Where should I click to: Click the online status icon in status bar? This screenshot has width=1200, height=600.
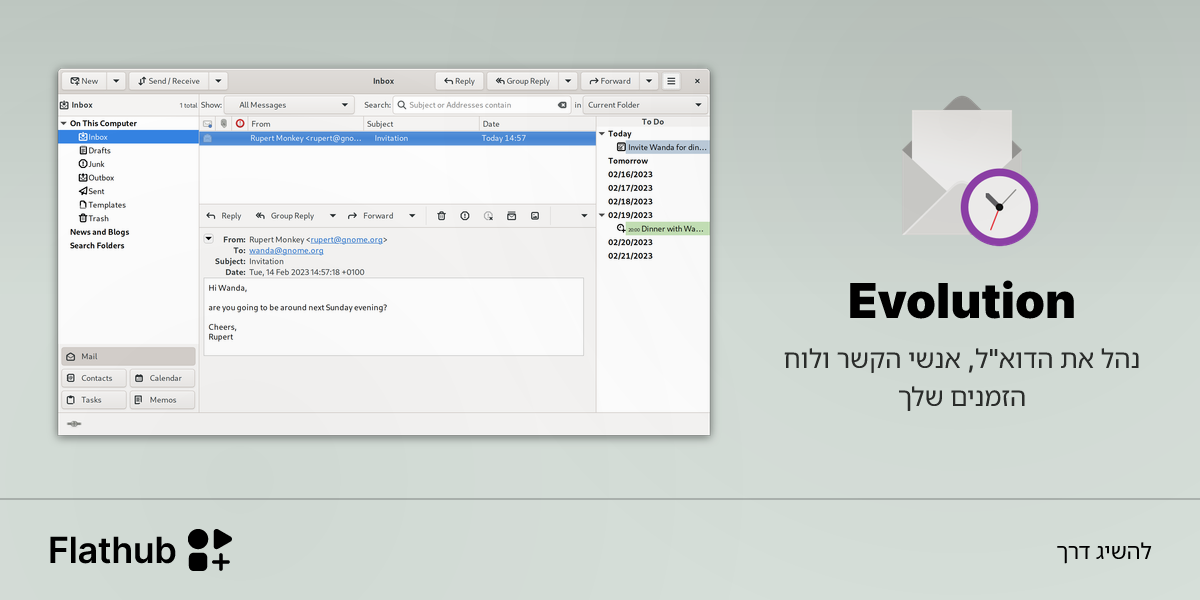point(74,424)
